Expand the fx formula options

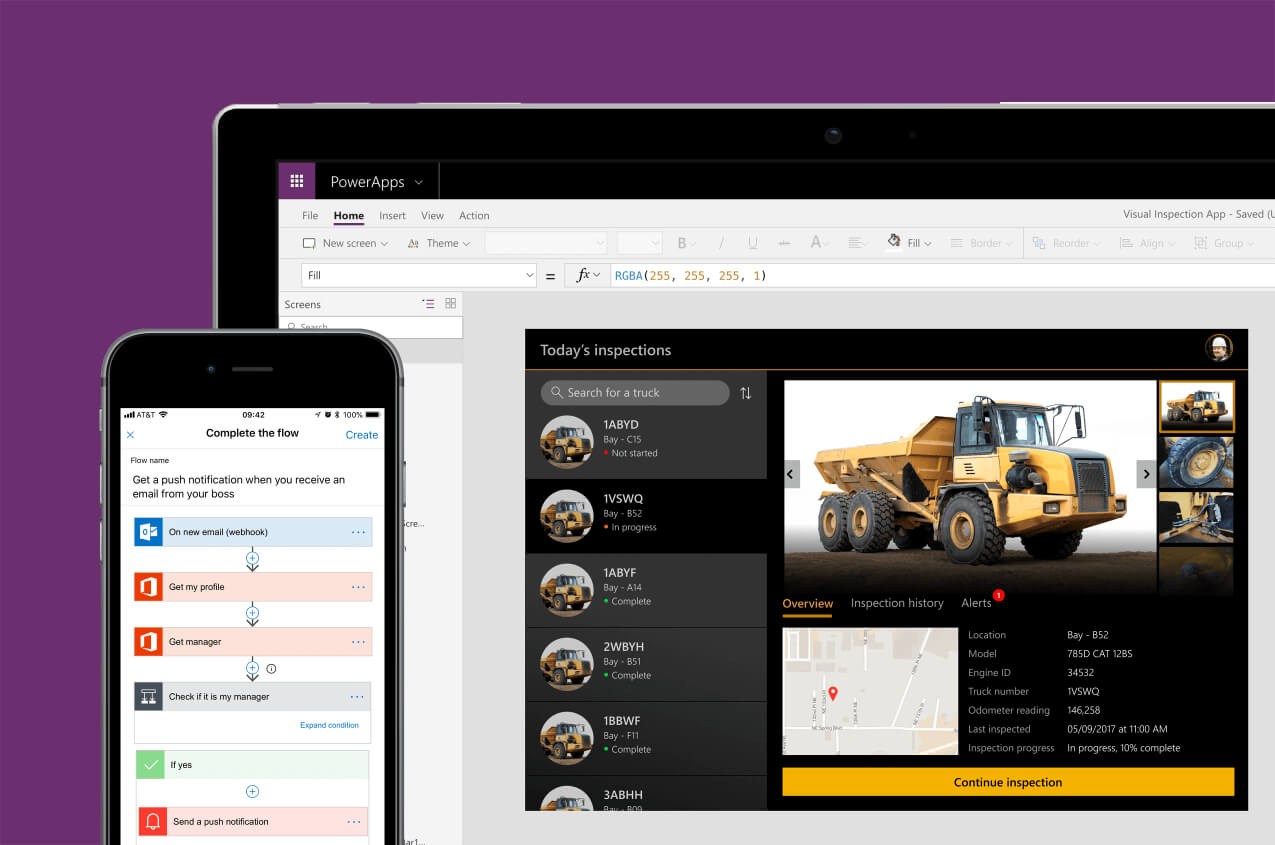pos(588,275)
